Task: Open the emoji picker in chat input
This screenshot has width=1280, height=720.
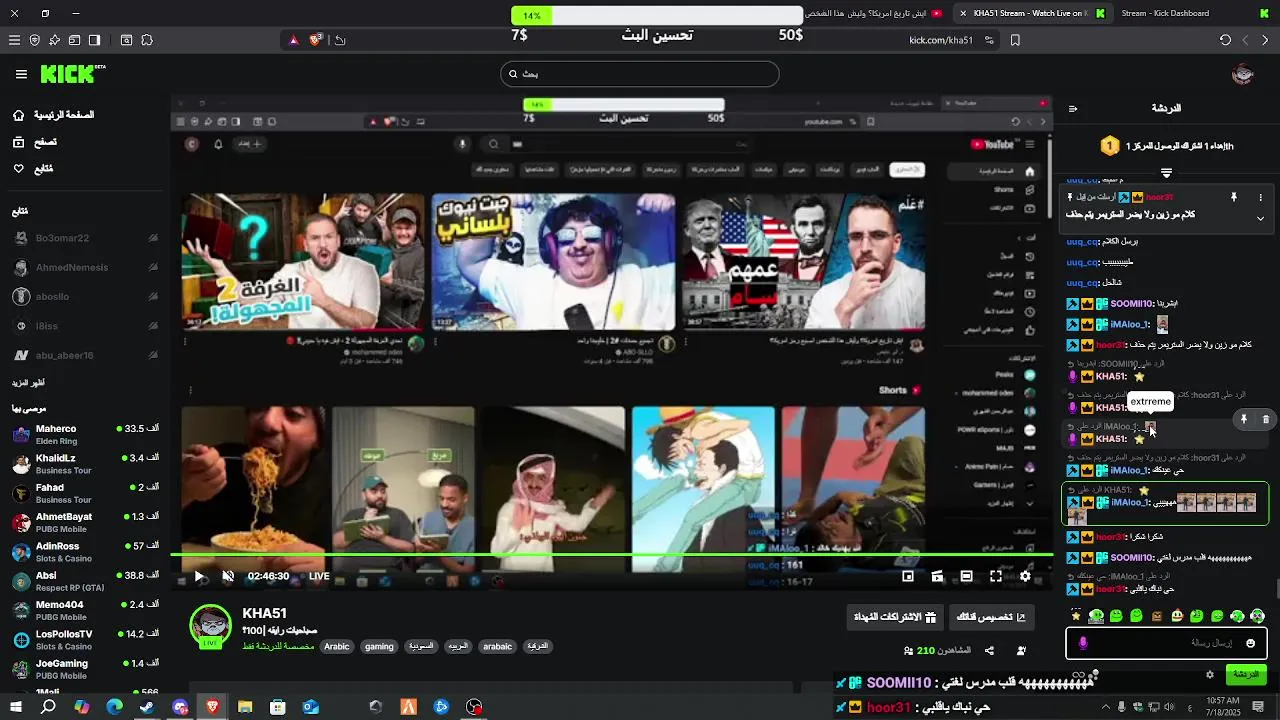Action: coord(1250,643)
